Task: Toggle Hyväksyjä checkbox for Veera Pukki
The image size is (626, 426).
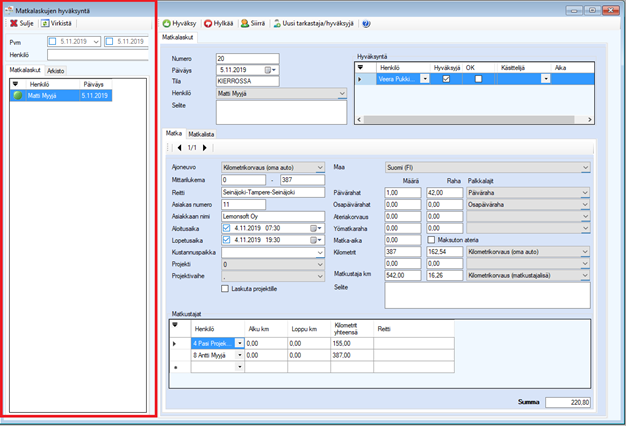Action: tap(446, 79)
